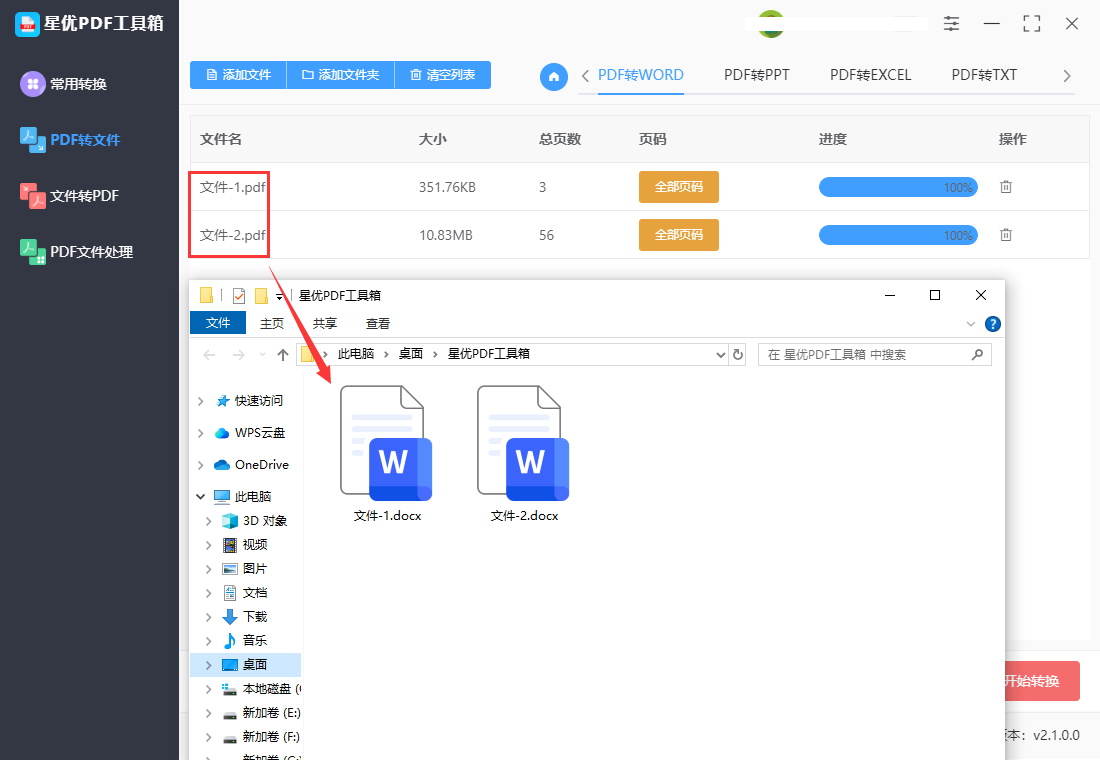Delete 文件-1.pdf using its trash icon
1100x760 pixels.
pos(1005,187)
